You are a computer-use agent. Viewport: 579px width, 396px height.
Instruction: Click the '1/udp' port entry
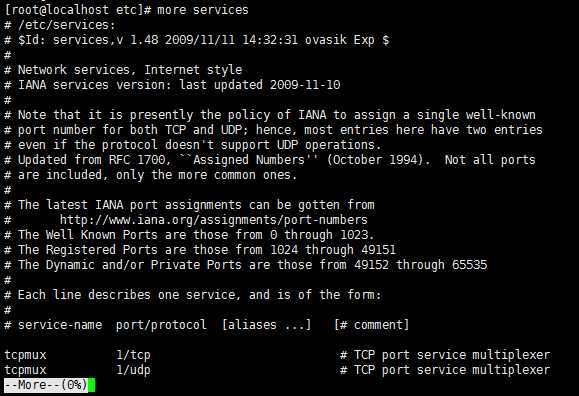click(x=133, y=370)
